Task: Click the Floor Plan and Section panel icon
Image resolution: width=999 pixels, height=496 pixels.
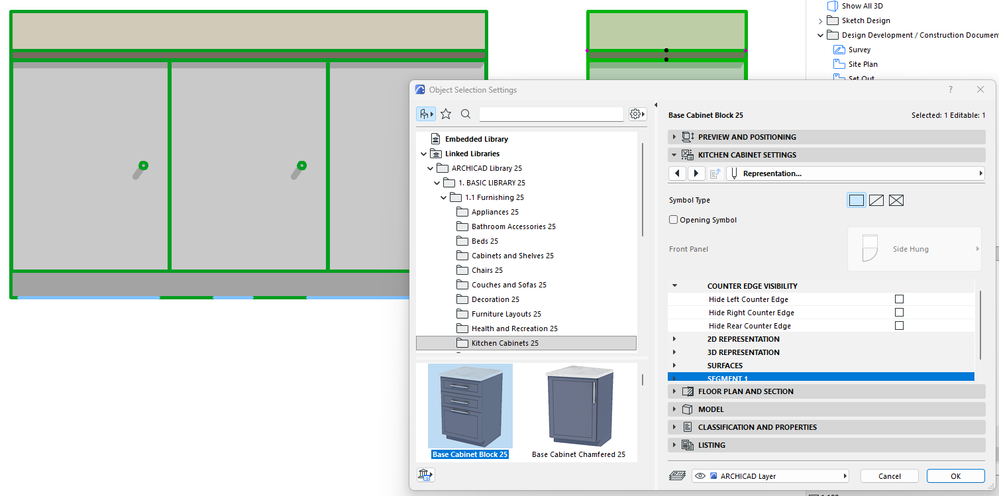Action: coord(687,392)
